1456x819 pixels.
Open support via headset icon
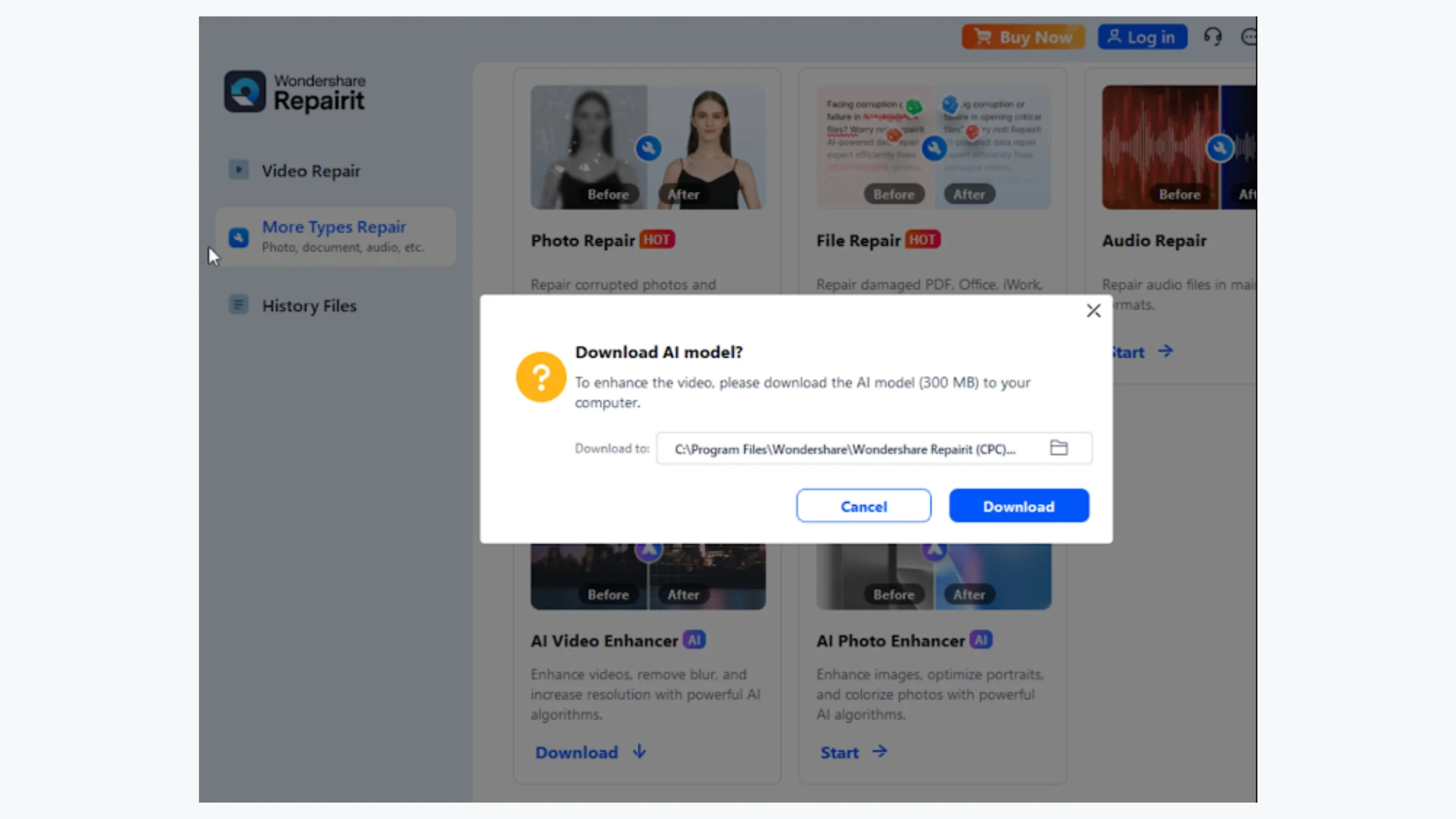pos(1212,37)
